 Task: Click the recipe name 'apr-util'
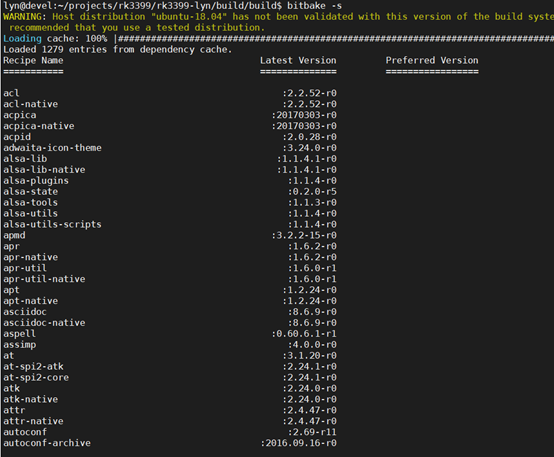pos(25,269)
